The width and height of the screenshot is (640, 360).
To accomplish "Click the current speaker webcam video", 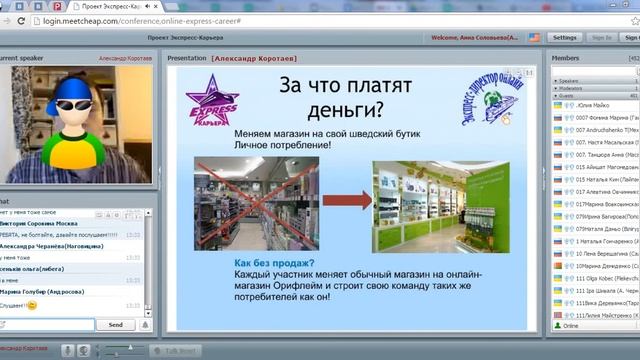I will click(x=76, y=125).
